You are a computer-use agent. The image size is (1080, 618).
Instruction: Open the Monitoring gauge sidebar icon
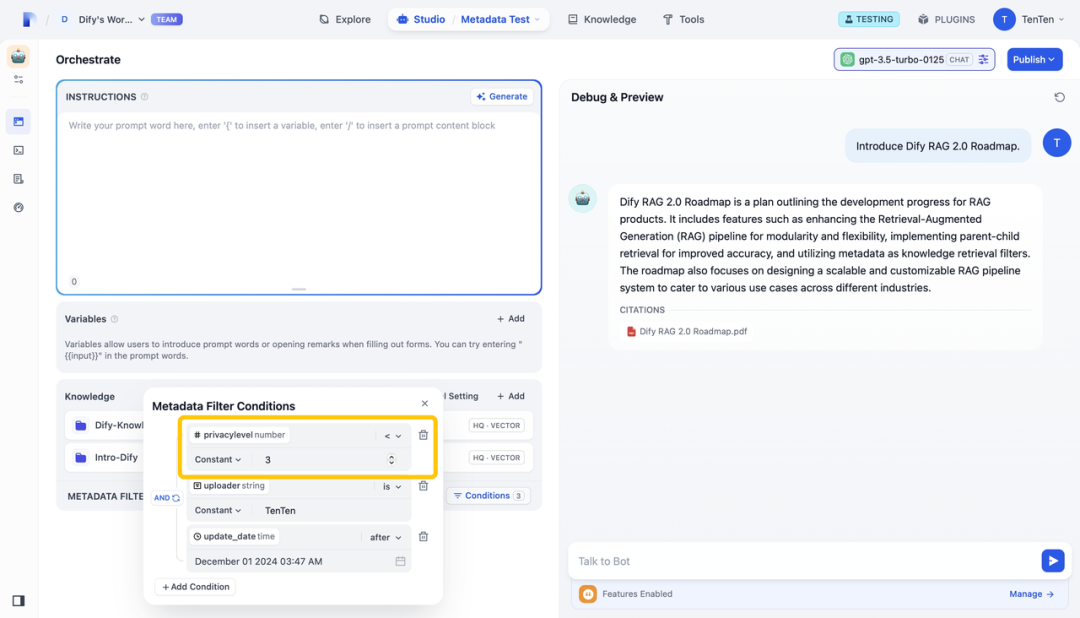click(x=19, y=207)
